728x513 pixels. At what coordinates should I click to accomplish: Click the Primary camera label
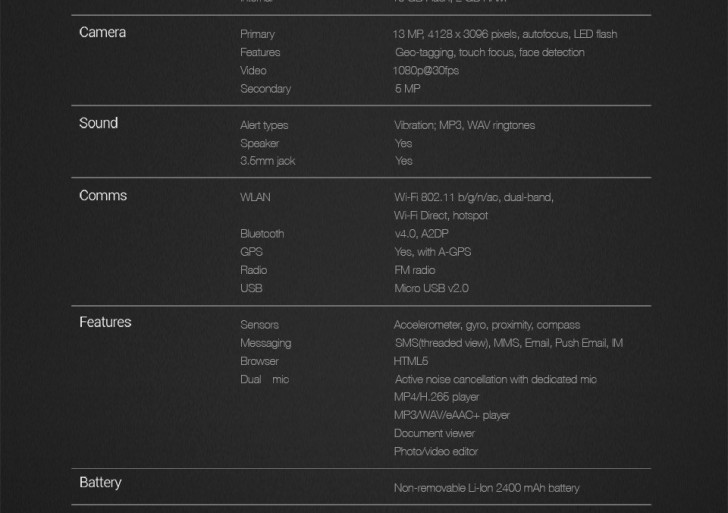pyautogui.click(x=257, y=34)
